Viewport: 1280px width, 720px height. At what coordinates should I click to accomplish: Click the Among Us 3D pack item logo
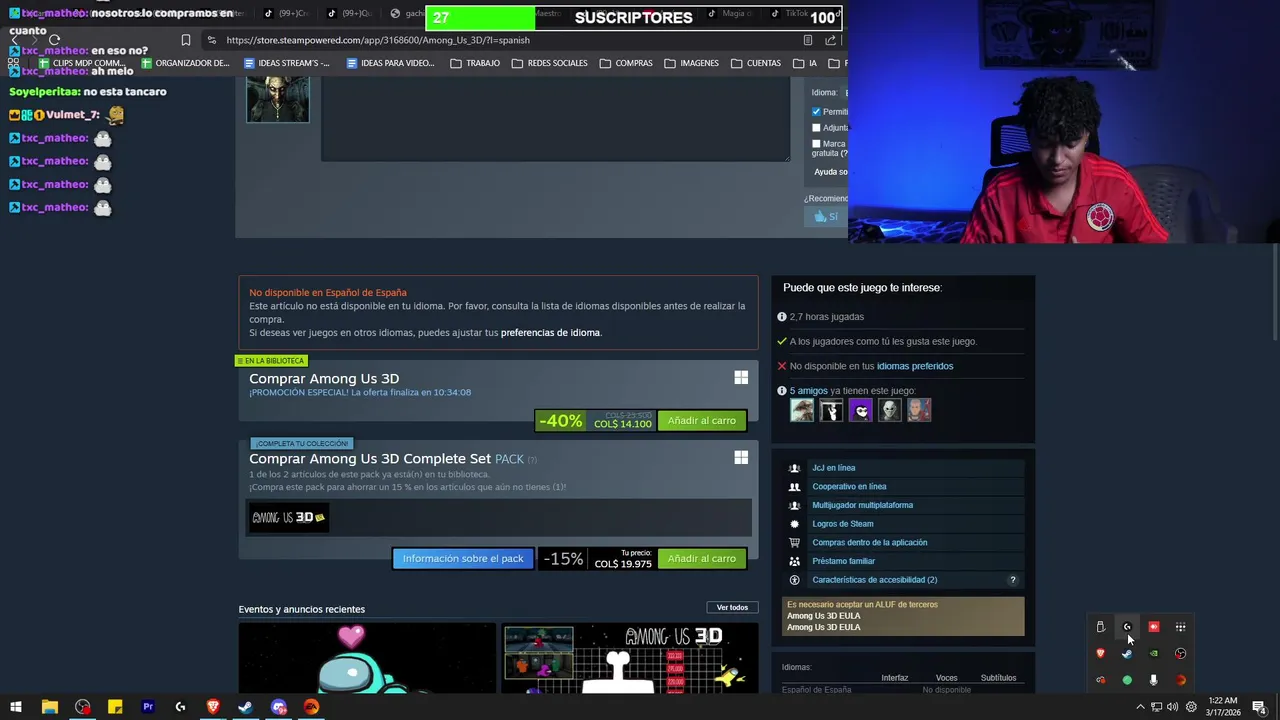click(288, 518)
